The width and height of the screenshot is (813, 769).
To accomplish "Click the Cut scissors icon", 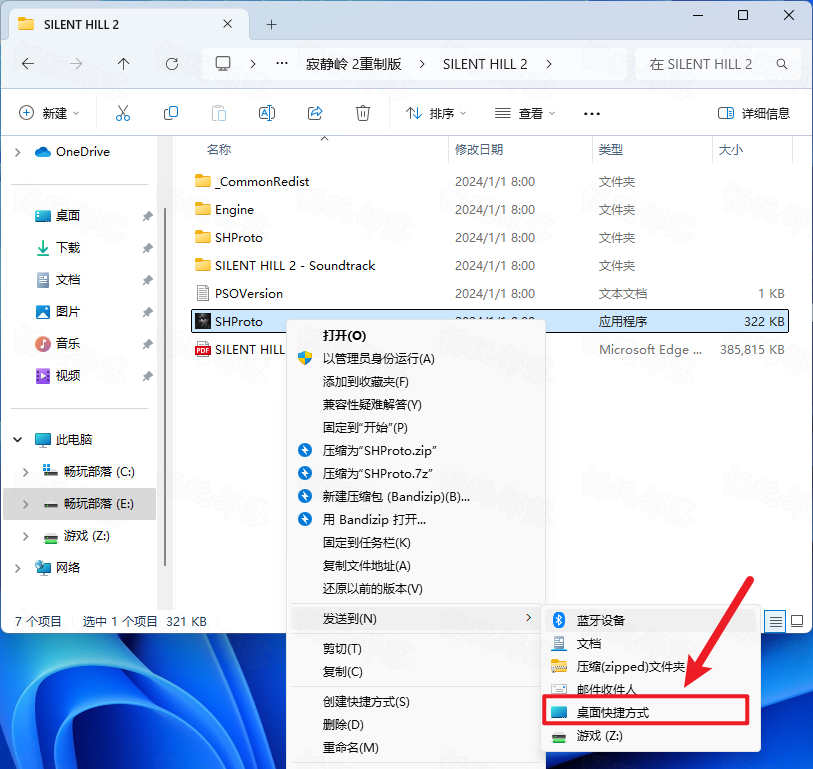I will [123, 113].
